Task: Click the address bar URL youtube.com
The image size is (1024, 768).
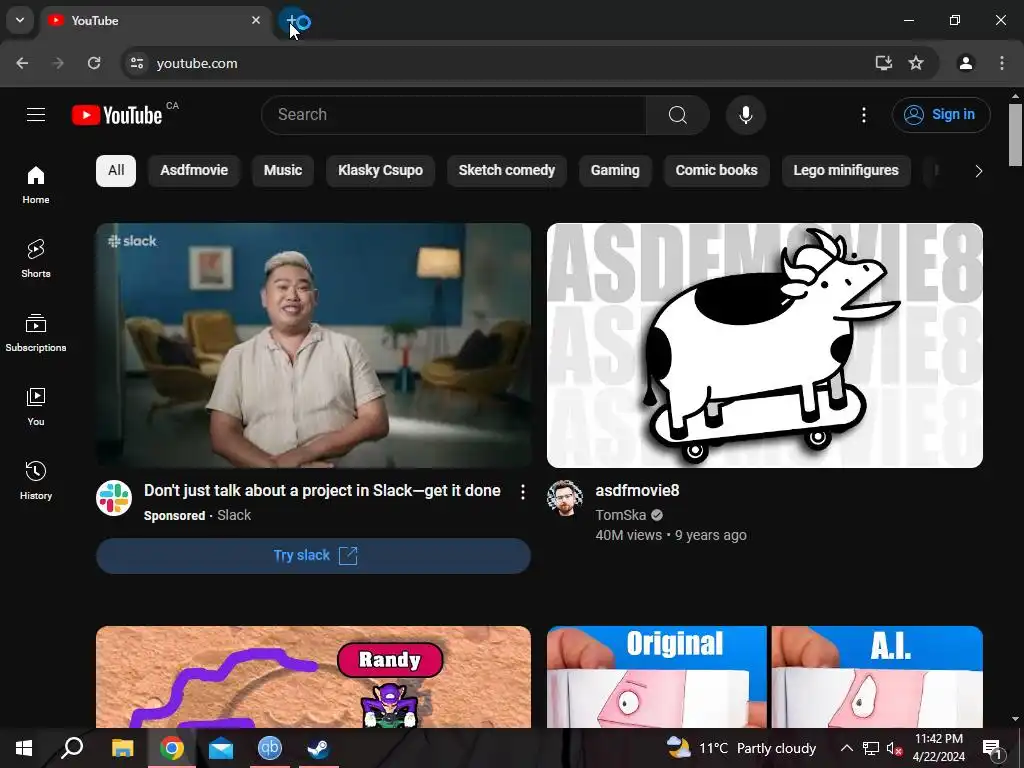Action: 197,63
